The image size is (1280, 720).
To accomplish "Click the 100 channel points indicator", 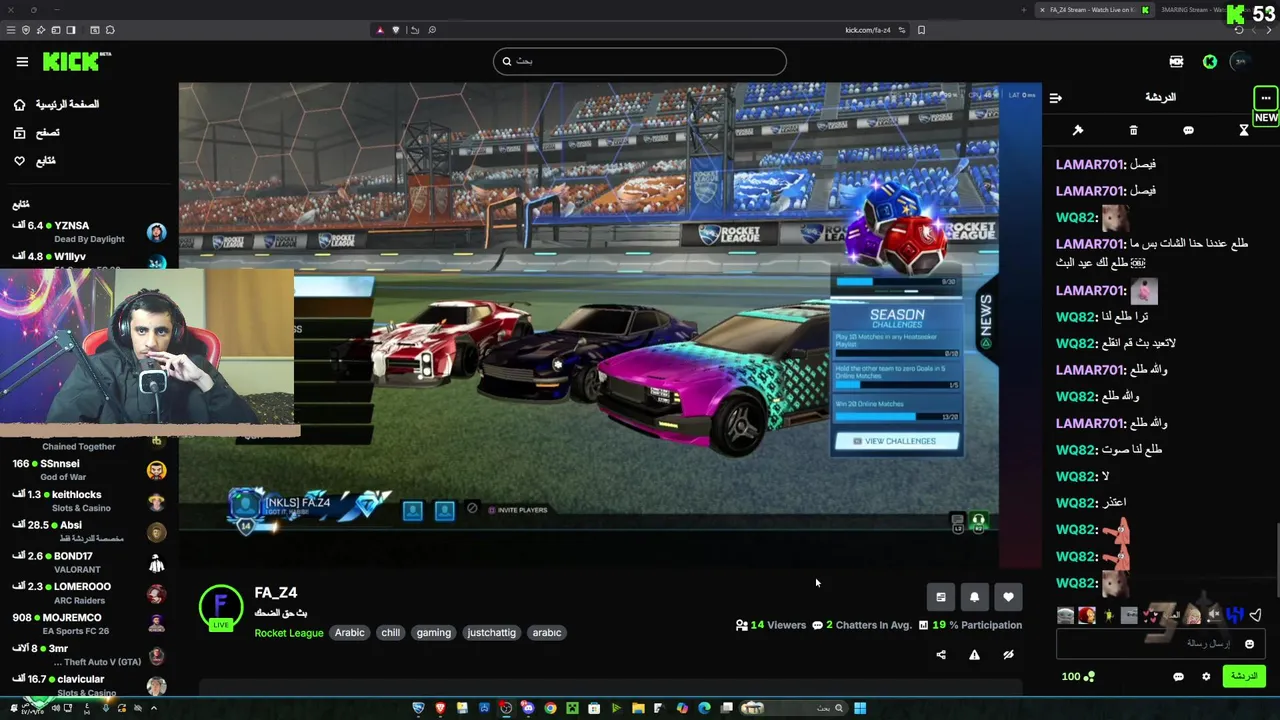I will (x=1079, y=677).
